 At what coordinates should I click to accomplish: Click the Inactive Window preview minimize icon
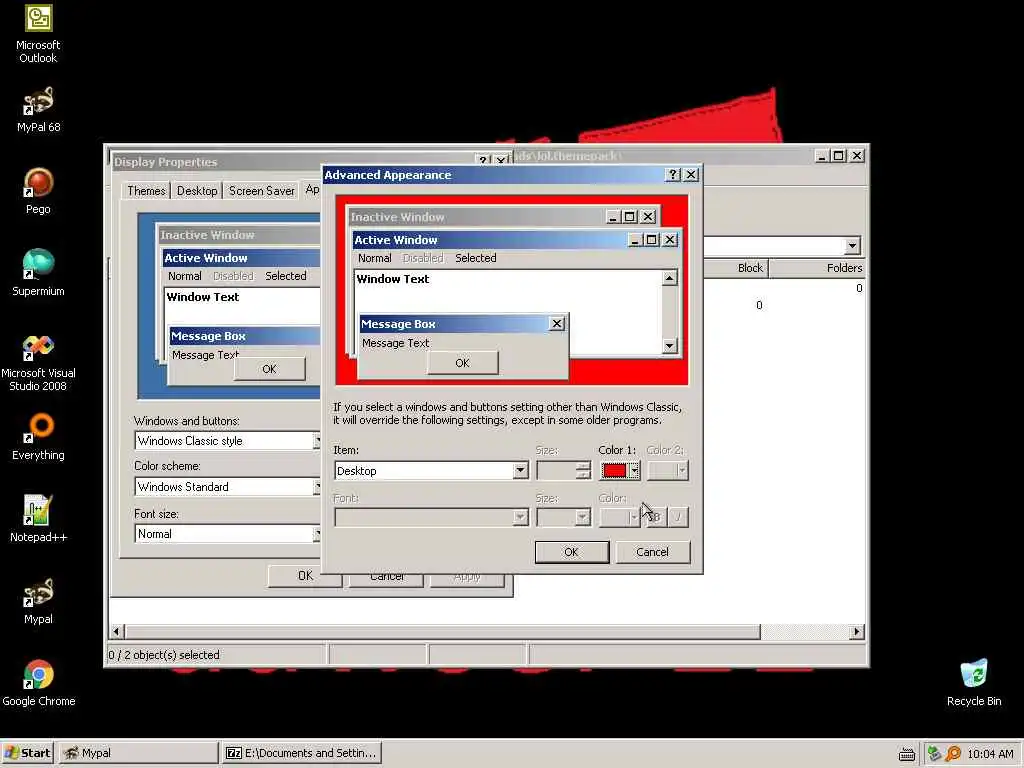tap(613, 217)
